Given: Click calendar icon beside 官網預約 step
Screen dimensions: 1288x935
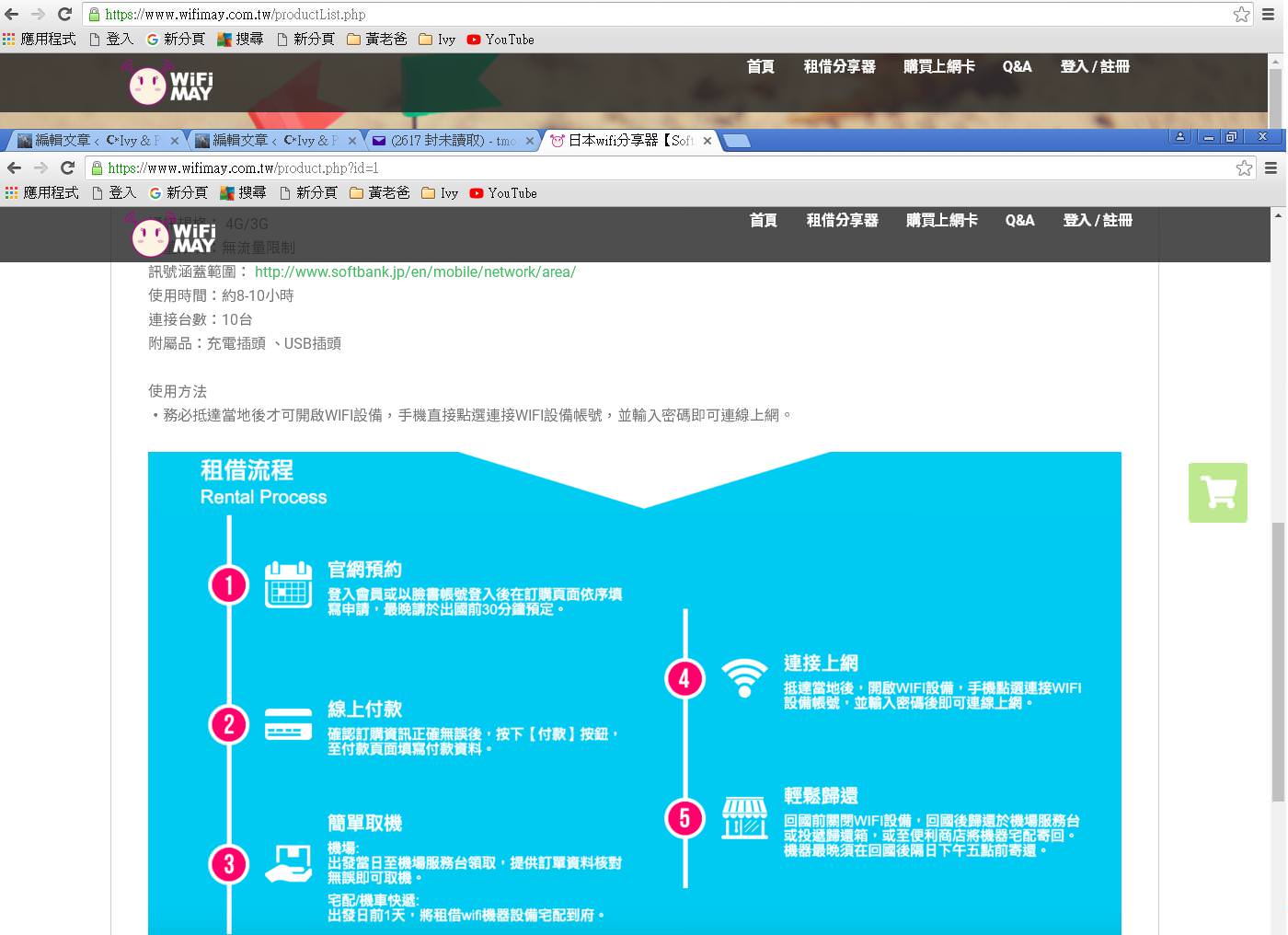Looking at the screenshot, I should 289,584.
